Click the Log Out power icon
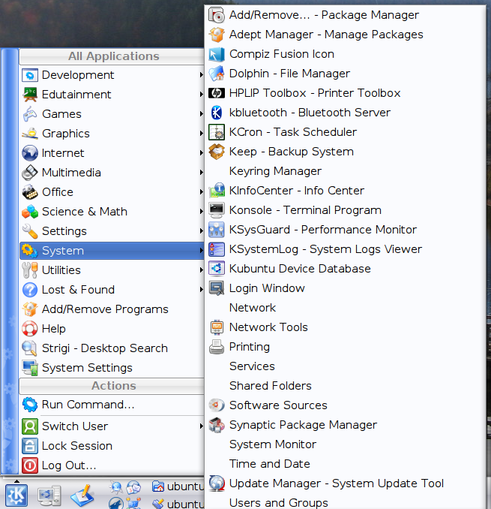491x509 pixels. click(x=30, y=465)
